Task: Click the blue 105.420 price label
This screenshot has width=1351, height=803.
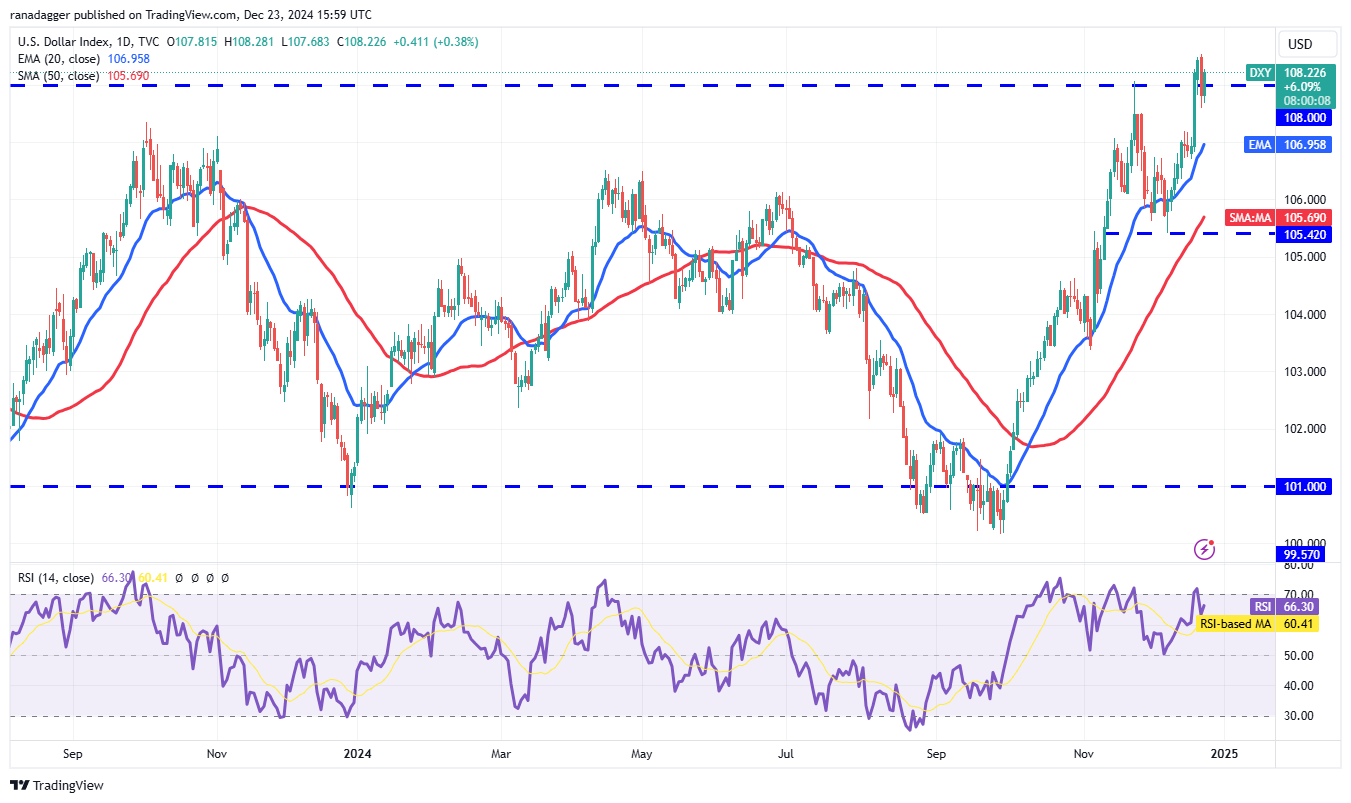Action: (x=1304, y=233)
